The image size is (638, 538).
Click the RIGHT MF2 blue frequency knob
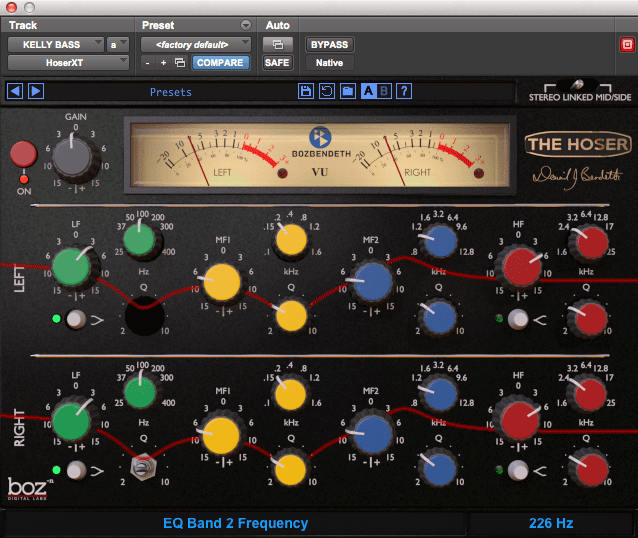(x=439, y=393)
